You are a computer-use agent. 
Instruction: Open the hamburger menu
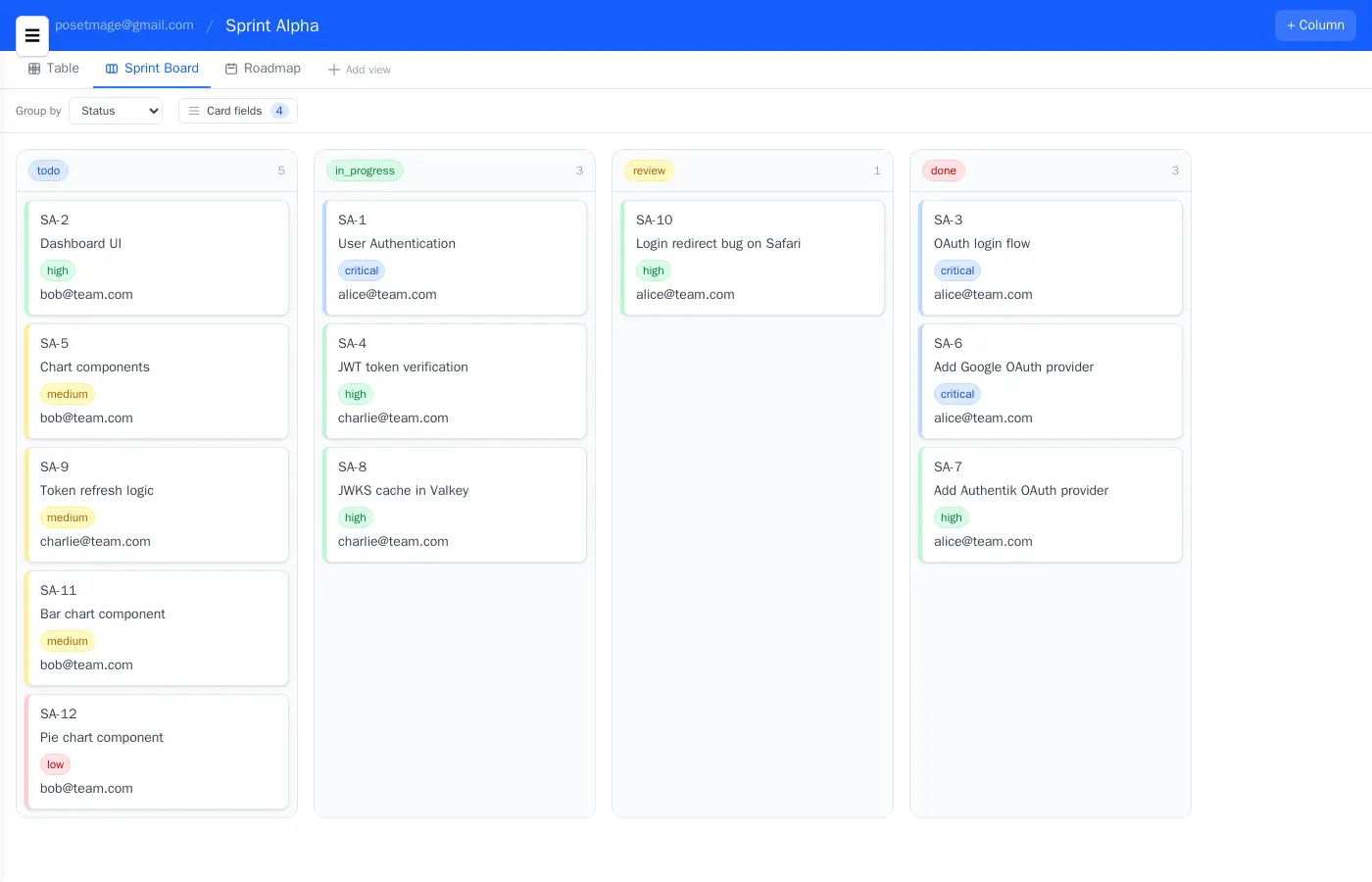pyautogui.click(x=32, y=36)
